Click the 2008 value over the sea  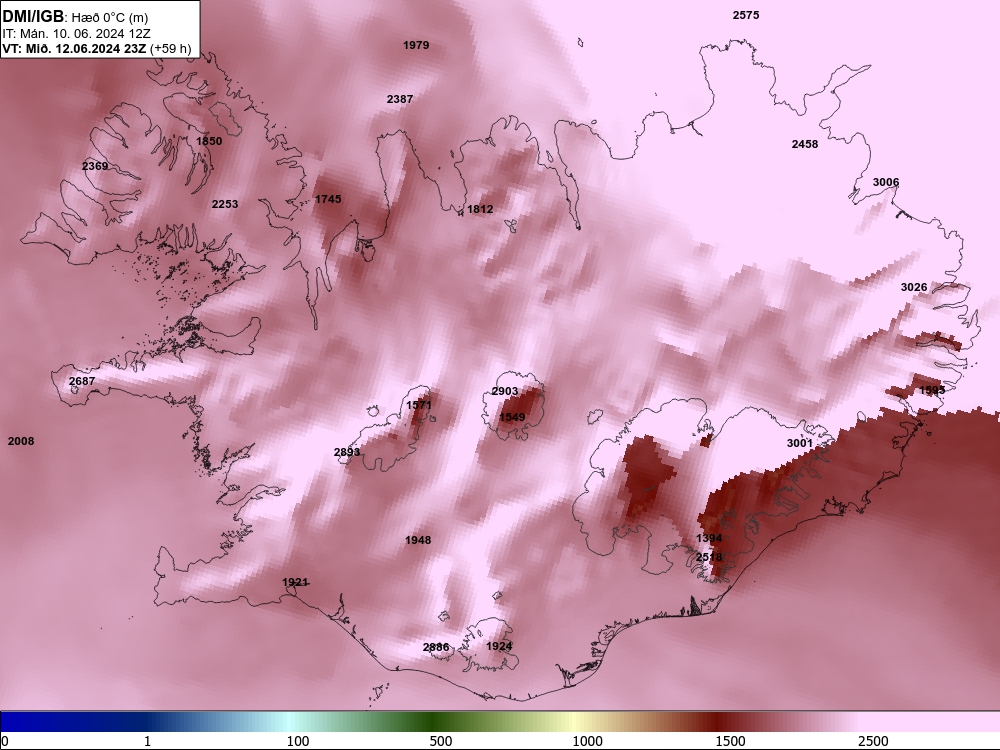click(21, 441)
